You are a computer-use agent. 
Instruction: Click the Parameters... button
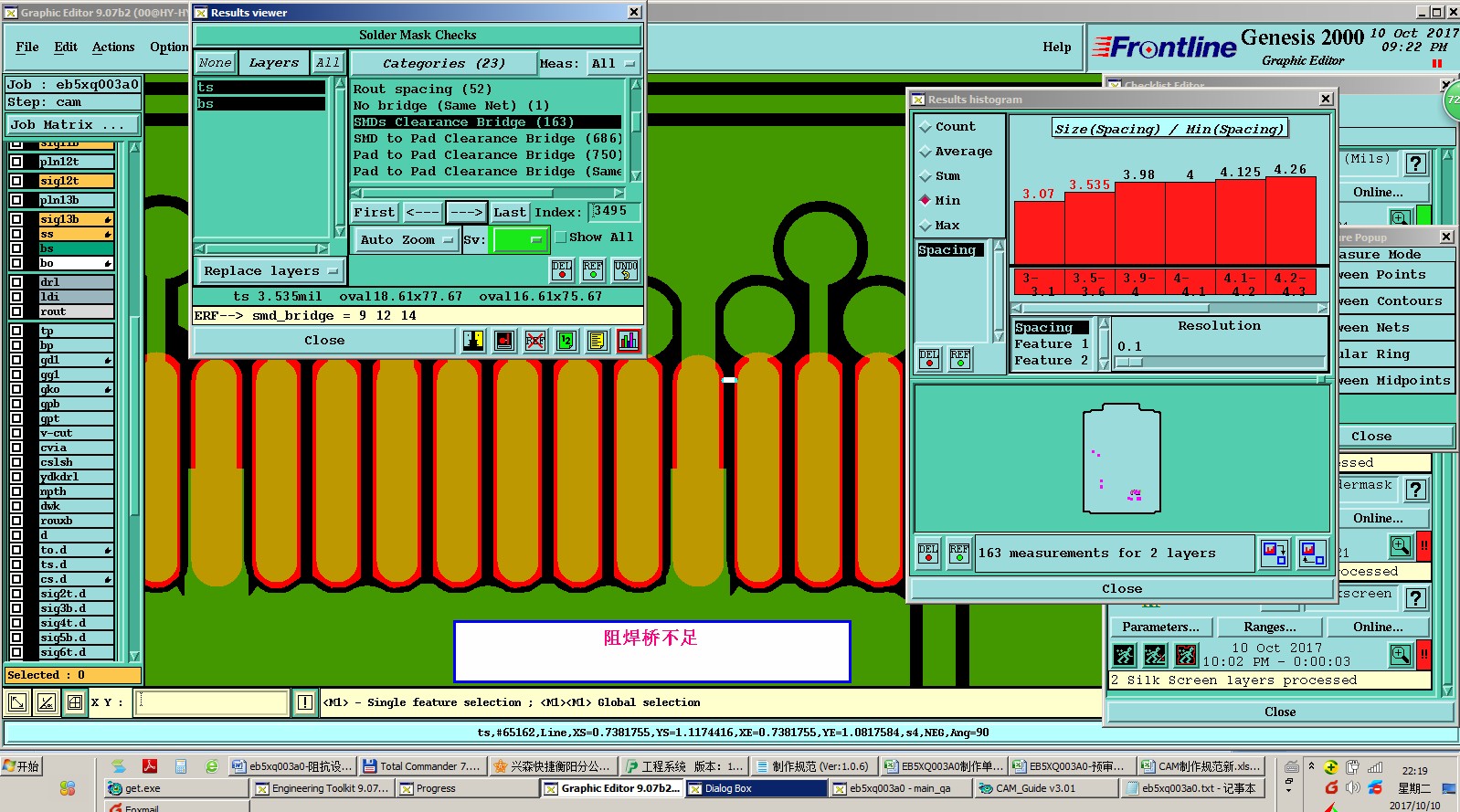[1160, 627]
